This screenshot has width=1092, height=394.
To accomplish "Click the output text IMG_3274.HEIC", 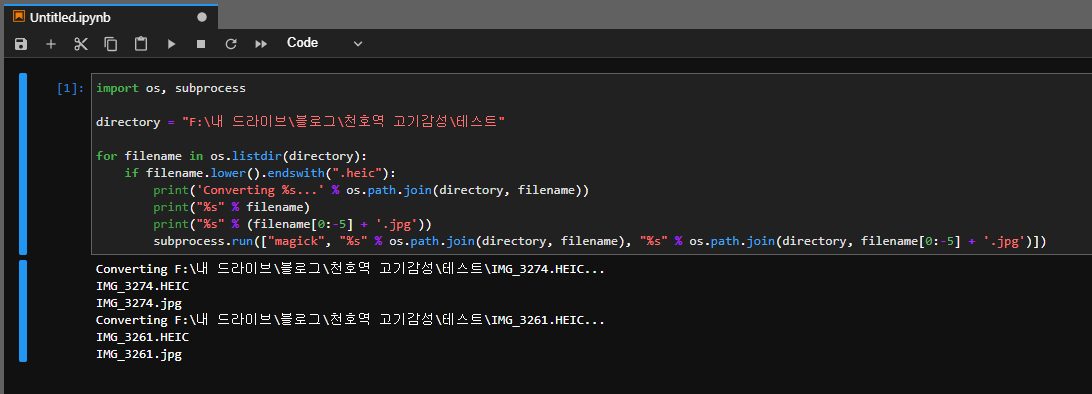I will (x=142, y=286).
